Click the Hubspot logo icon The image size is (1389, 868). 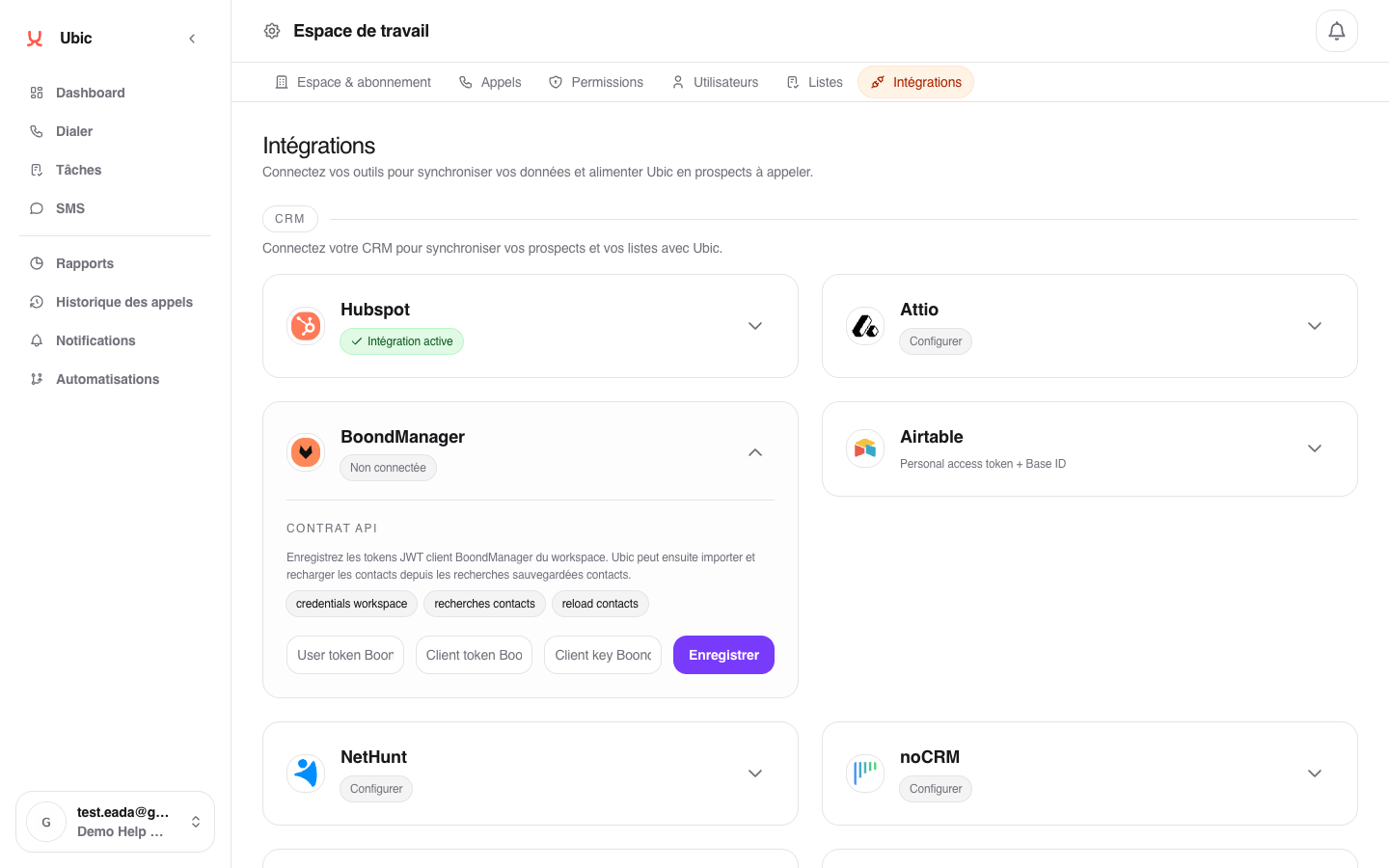click(x=306, y=326)
